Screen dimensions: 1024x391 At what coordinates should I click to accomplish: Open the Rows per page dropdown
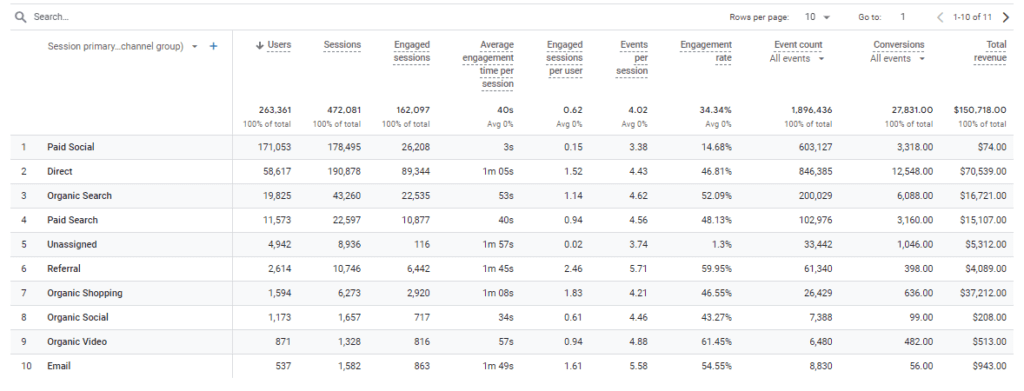[818, 17]
